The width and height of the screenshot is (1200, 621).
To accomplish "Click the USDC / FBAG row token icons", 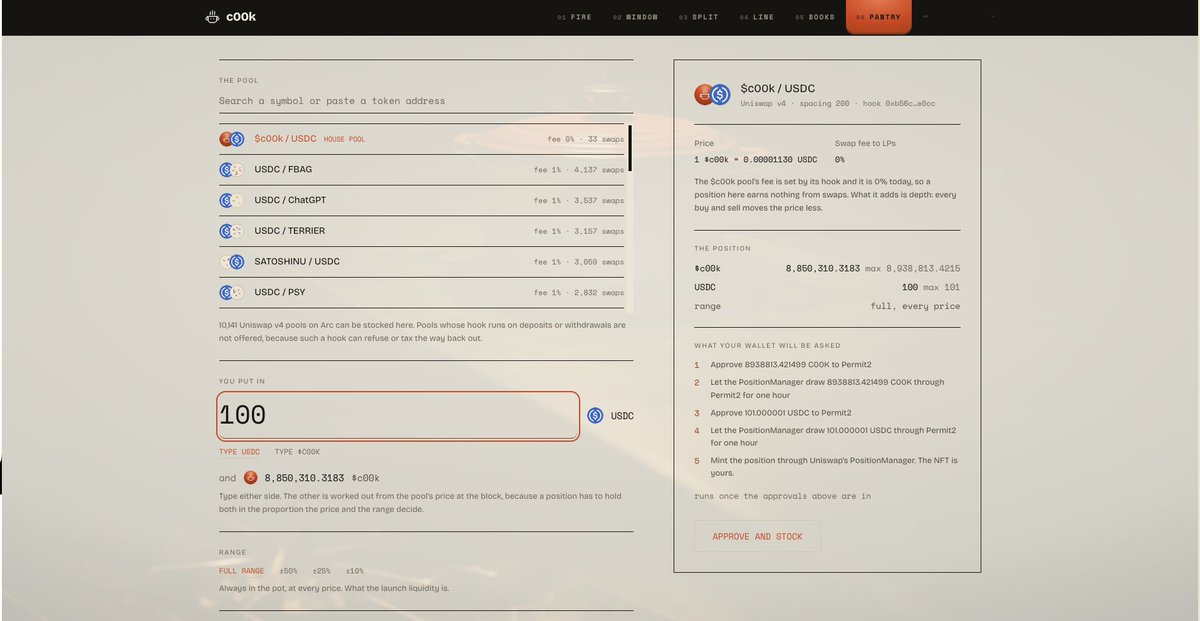I will click(232, 170).
